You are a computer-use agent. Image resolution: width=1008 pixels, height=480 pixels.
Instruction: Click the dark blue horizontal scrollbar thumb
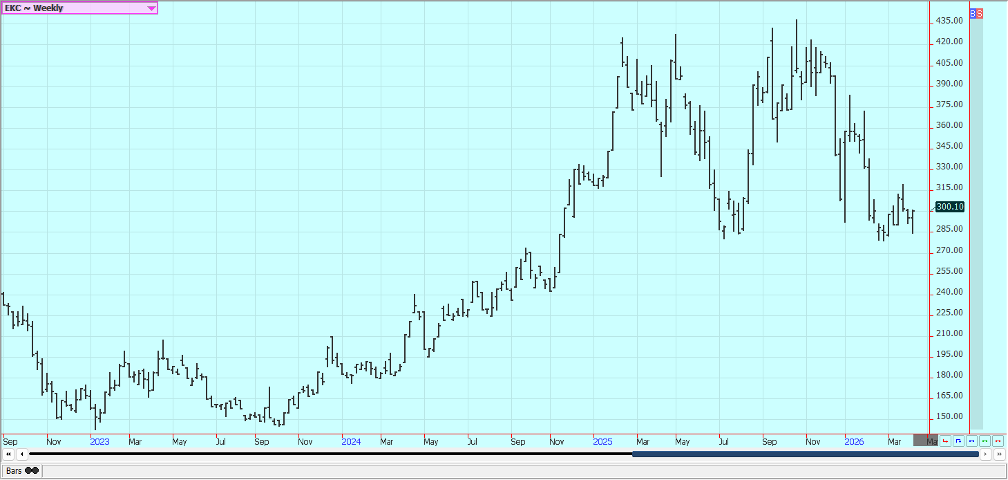click(805, 454)
